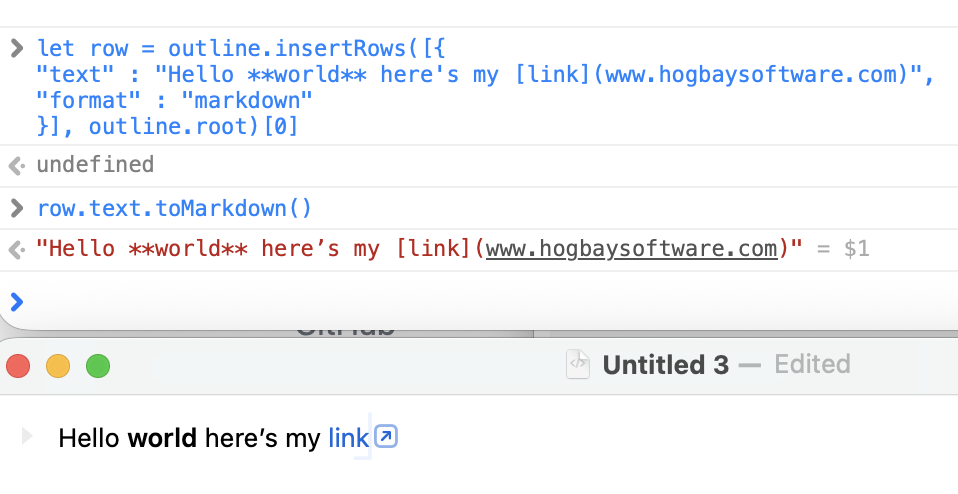Click the "Edited" status in title bar
This screenshot has width=958, height=494.
[x=812, y=364]
